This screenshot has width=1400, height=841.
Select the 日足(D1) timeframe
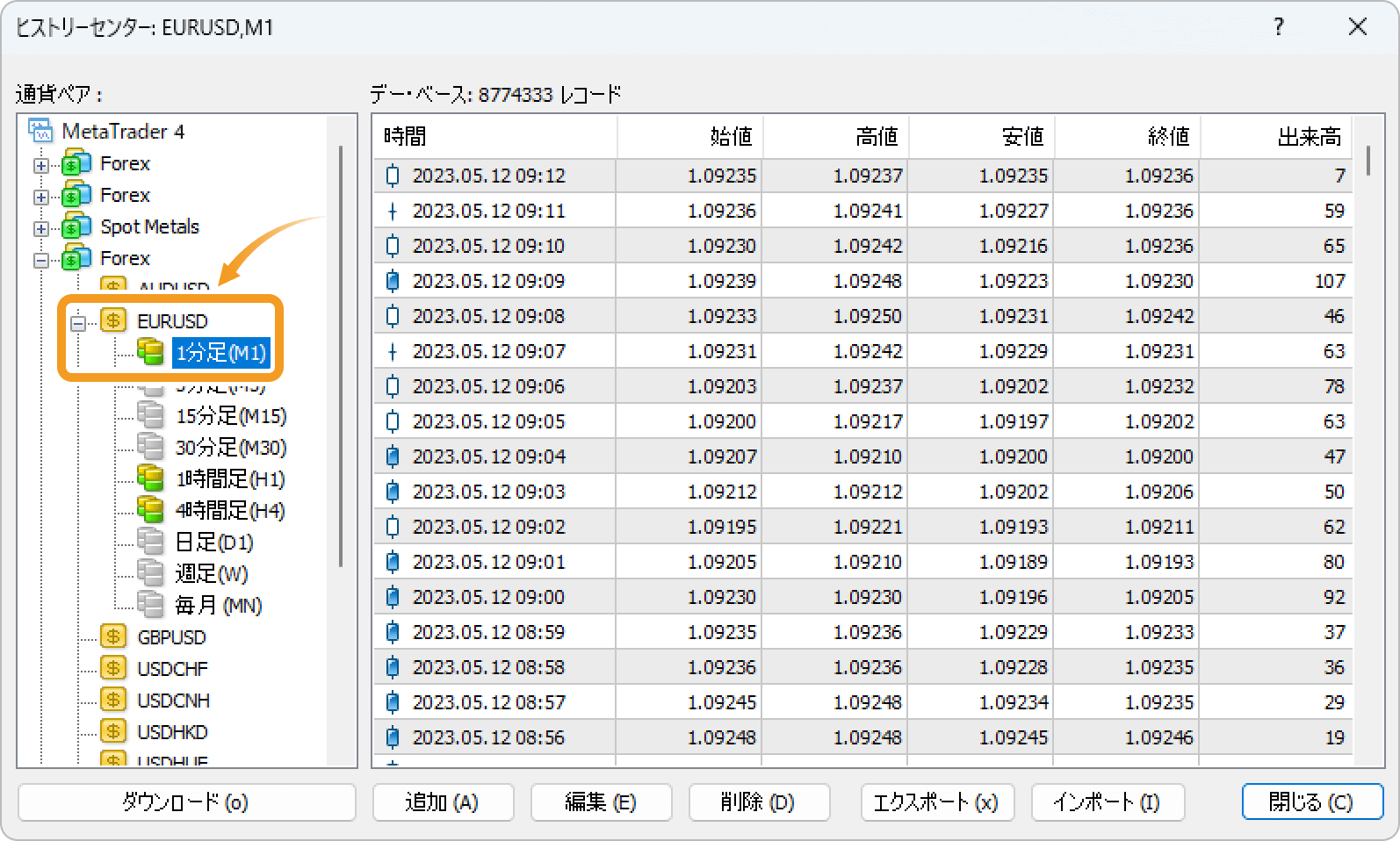[x=214, y=543]
